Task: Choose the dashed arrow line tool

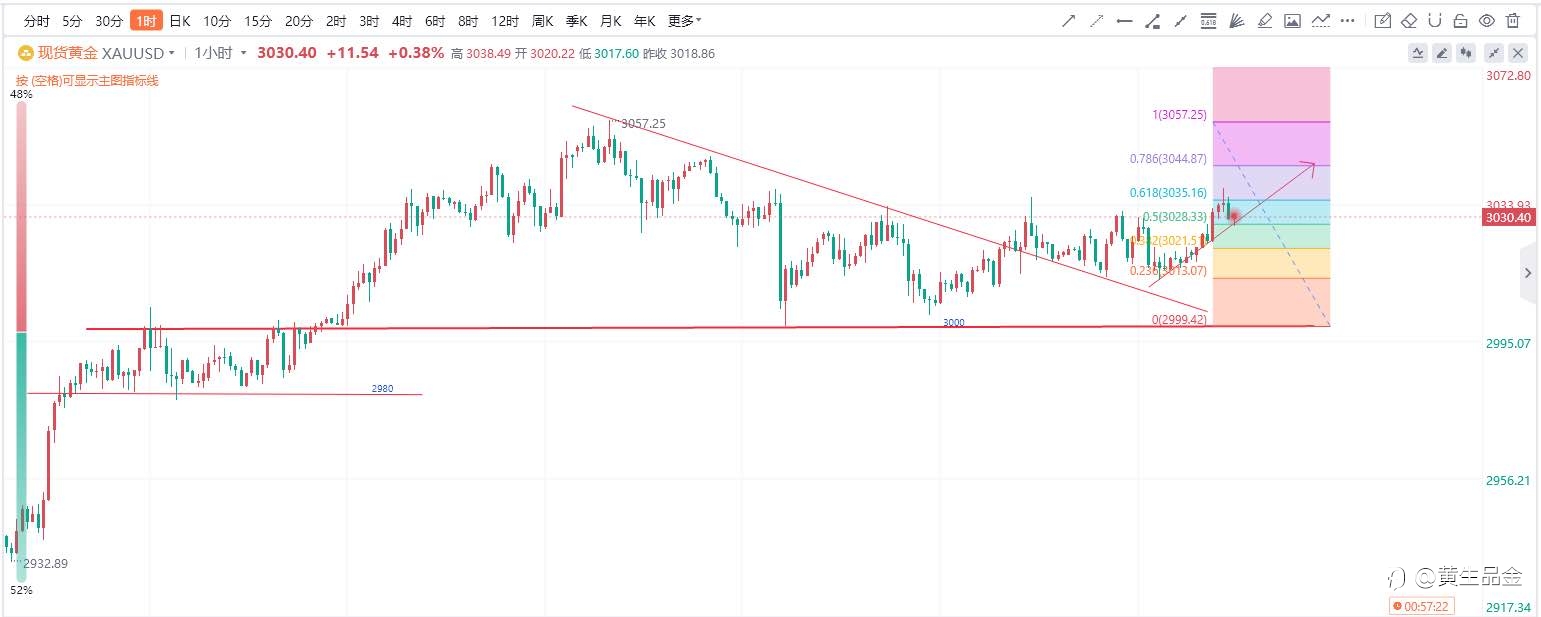Action: 1097,20
